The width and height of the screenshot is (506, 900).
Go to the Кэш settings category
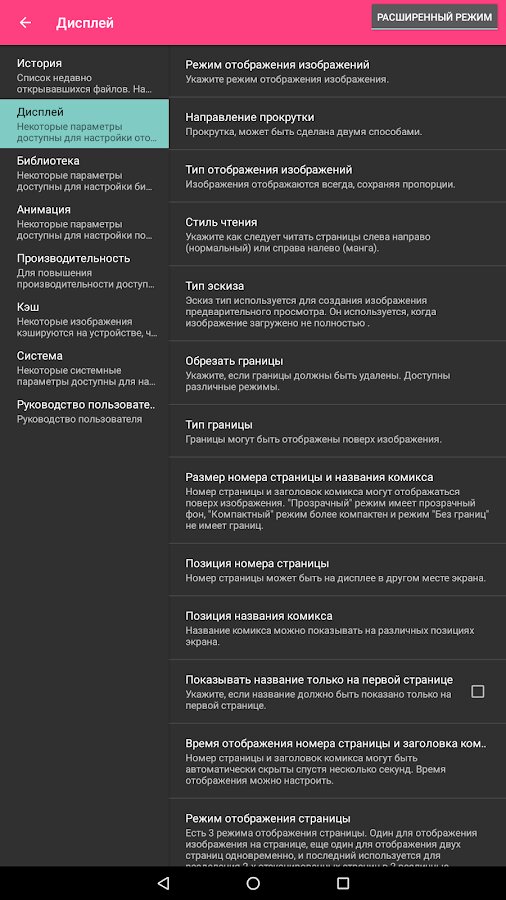coord(84,319)
